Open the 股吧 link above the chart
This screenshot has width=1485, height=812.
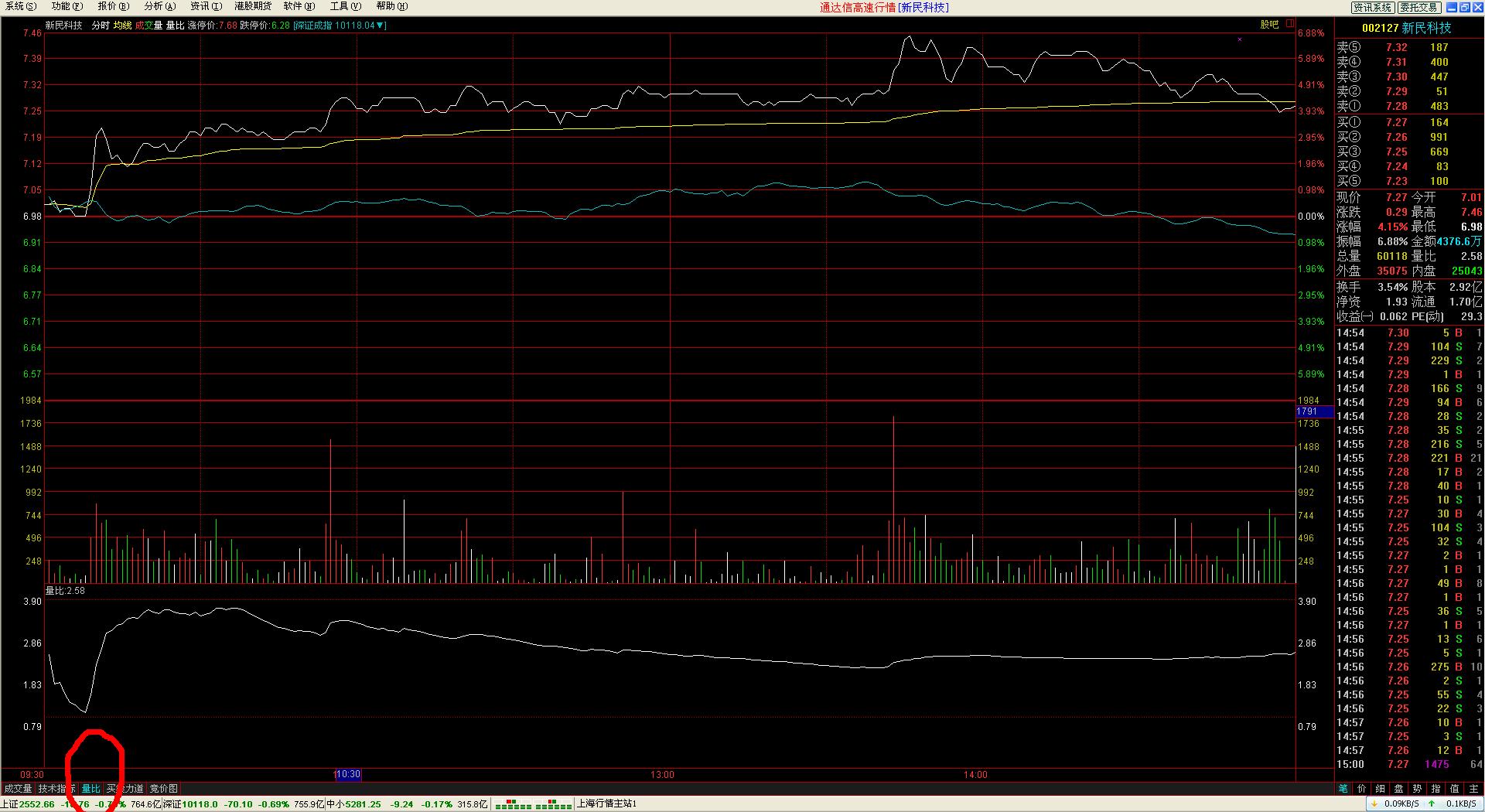tap(1269, 25)
